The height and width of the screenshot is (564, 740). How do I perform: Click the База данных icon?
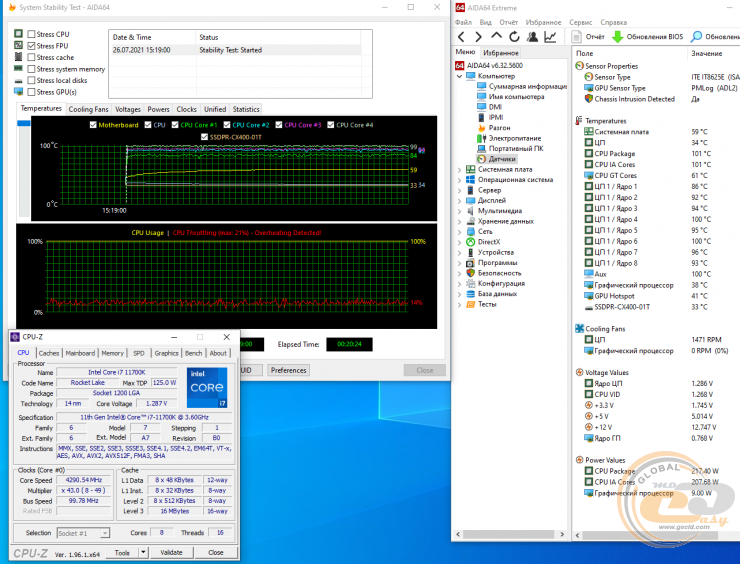[471, 294]
